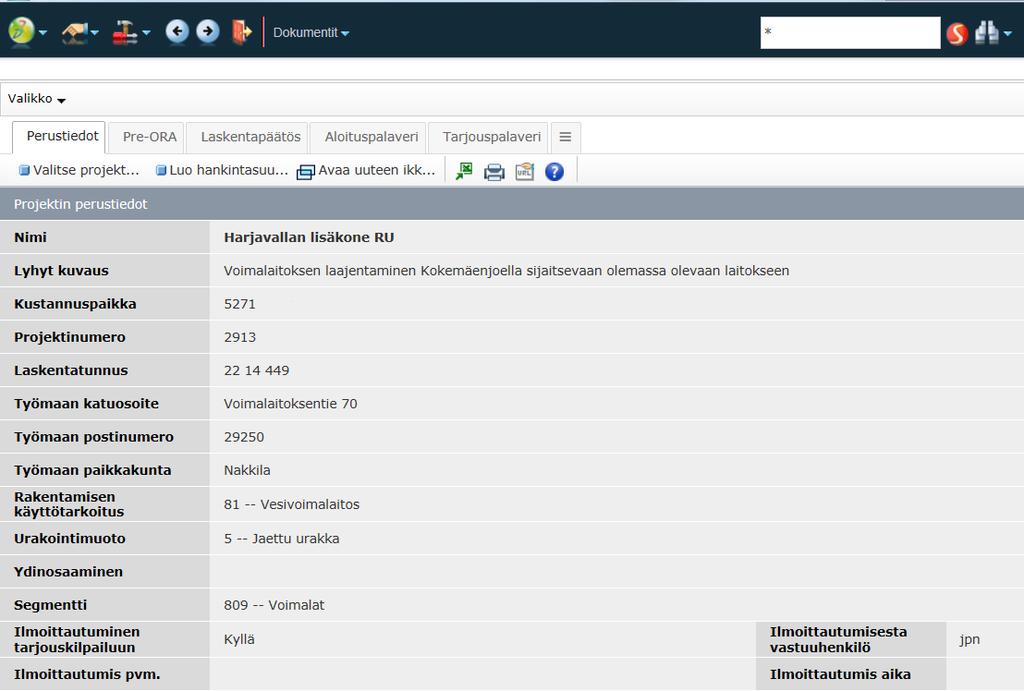This screenshot has width=1024, height=691.
Task: Click the Ilmoittautumis aika label
Action: pyautogui.click(x=840, y=674)
